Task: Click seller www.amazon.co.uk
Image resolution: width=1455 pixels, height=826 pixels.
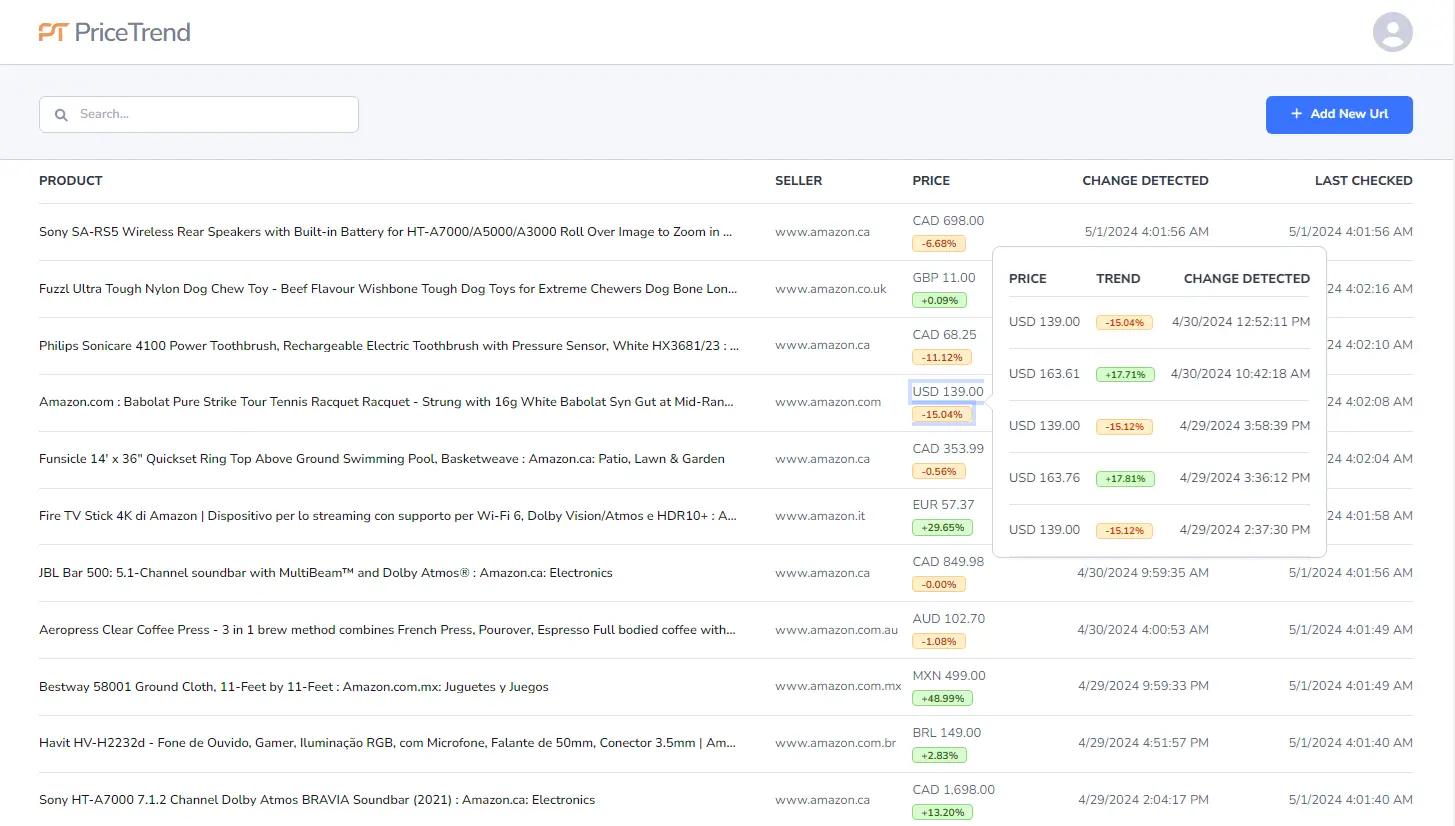Action: (831, 289)
